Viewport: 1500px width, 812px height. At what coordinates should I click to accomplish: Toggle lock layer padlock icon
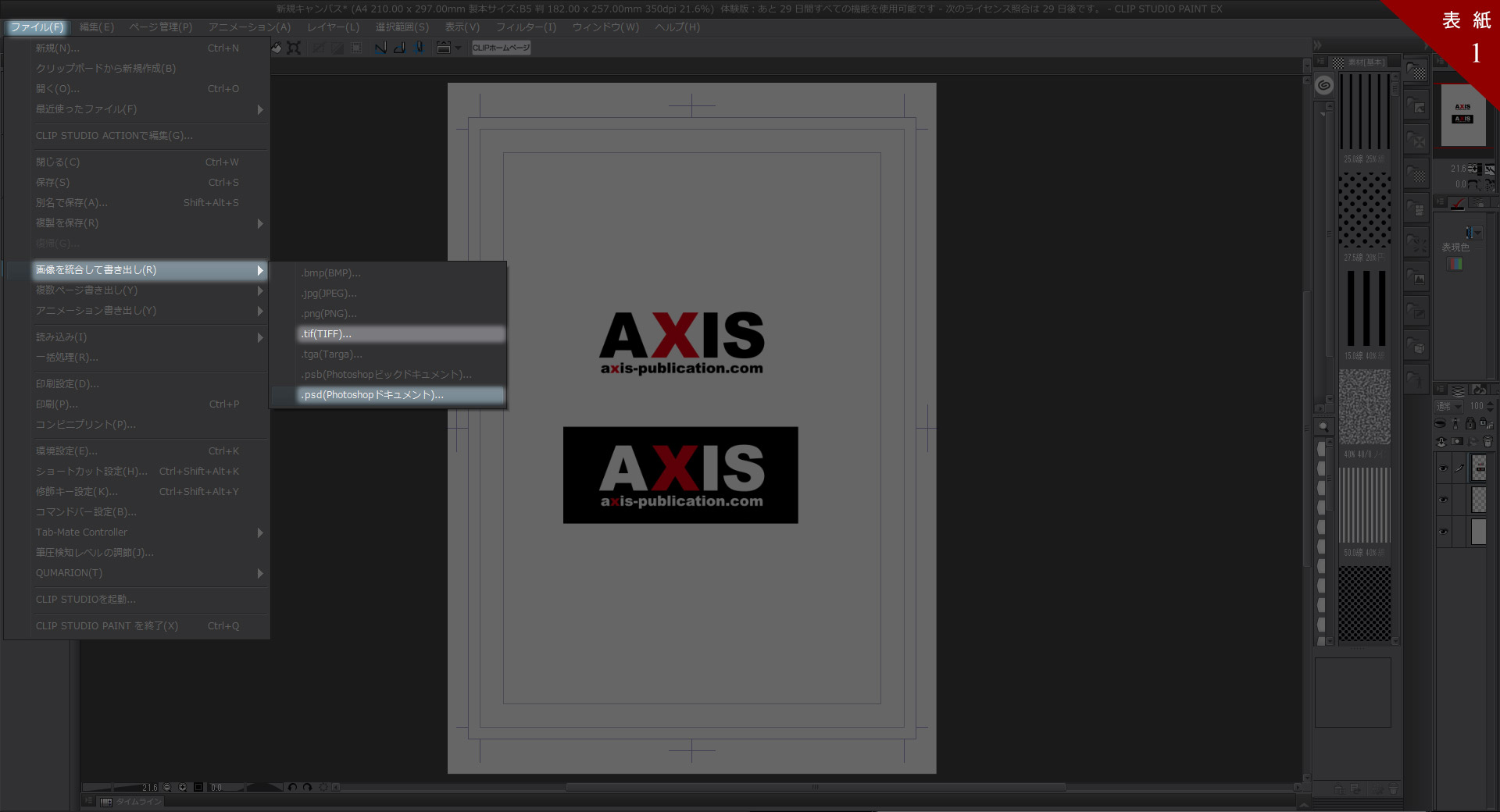1470,423
